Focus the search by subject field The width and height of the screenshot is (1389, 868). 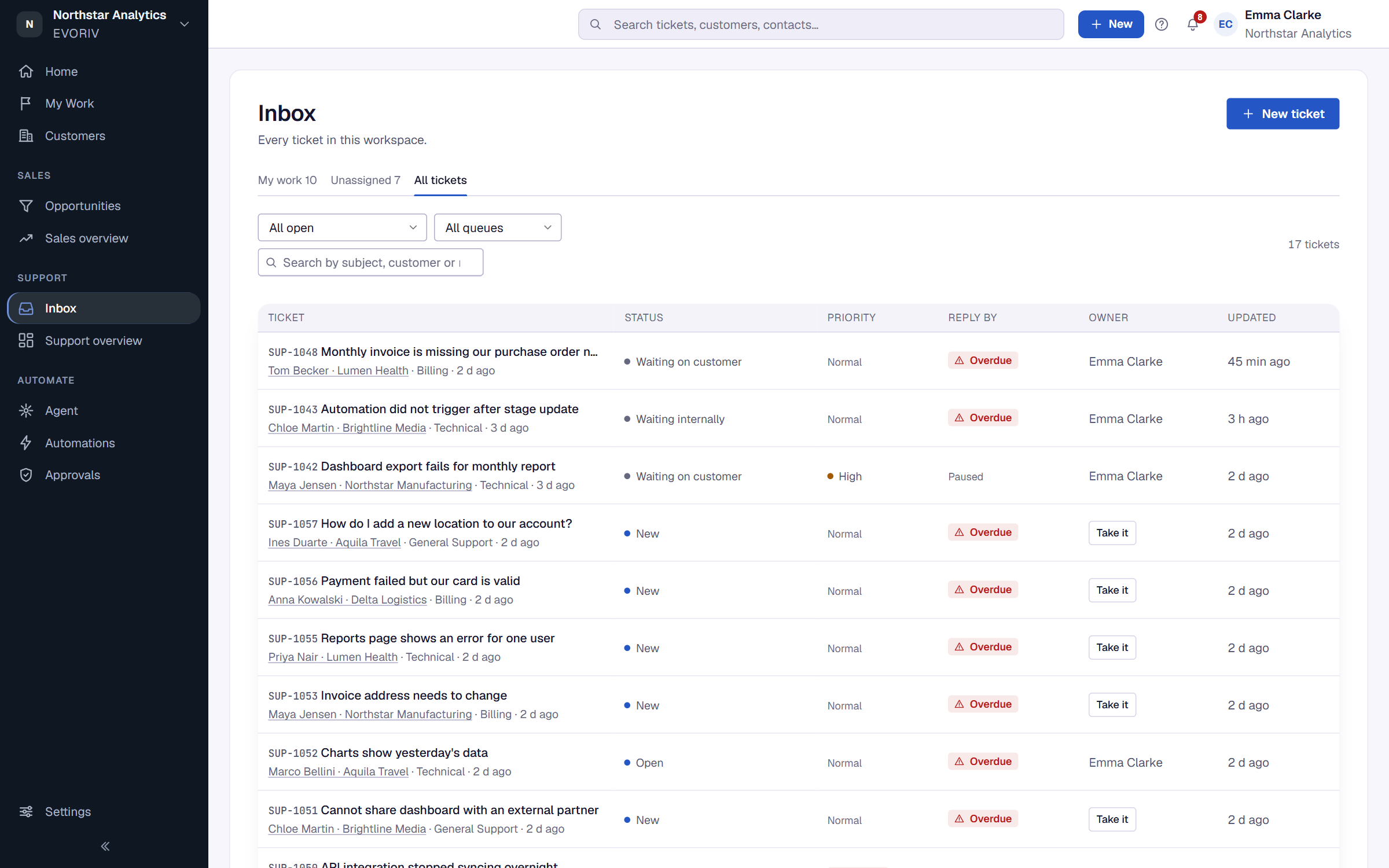click(x=370, y=262)
